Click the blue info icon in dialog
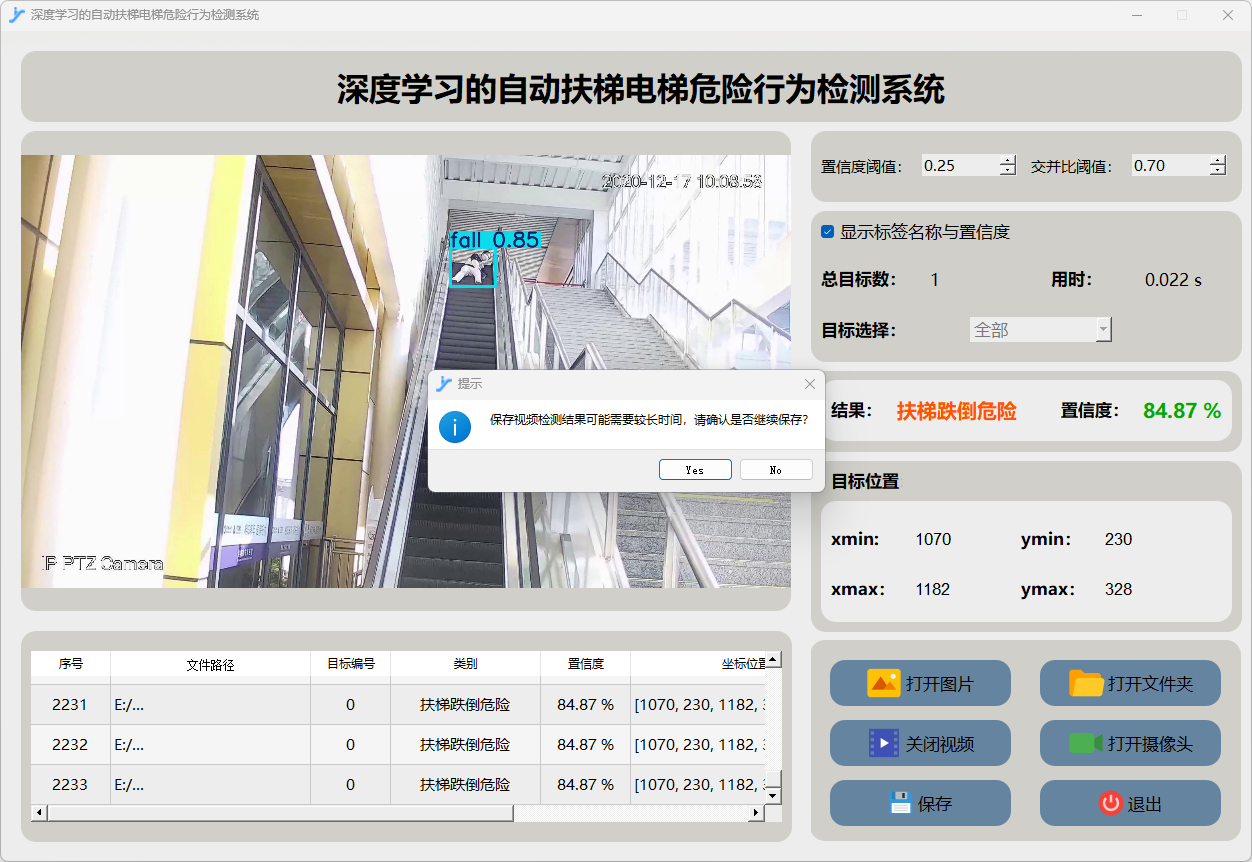This screenshot has width=1252, height=862. 455,426
